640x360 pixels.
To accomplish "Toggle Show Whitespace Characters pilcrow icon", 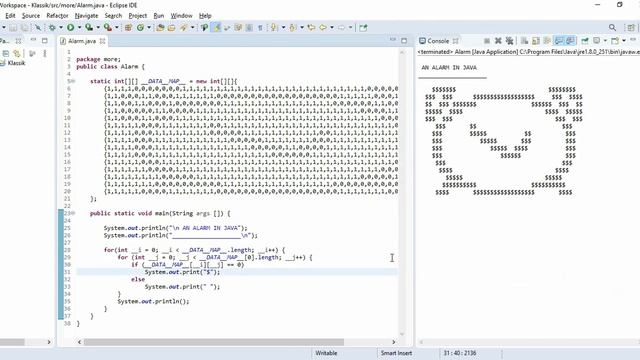I will click(260, 27).
